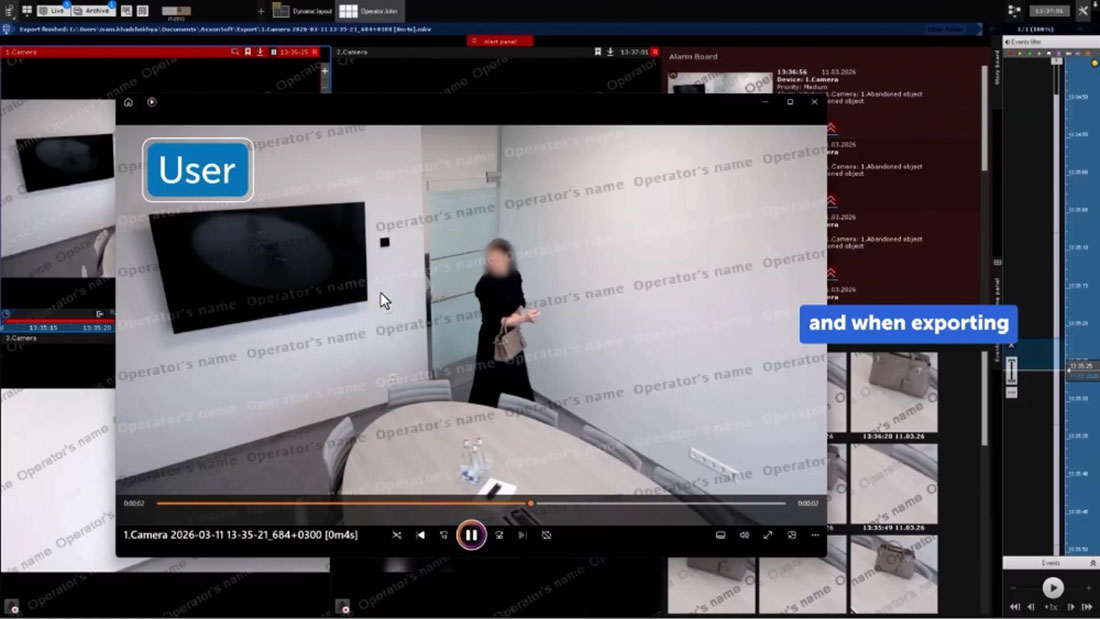Zoom in with plus on 1.Camera tile
The height and width of the screenshot is (619, 1100).
pos(325,71)
